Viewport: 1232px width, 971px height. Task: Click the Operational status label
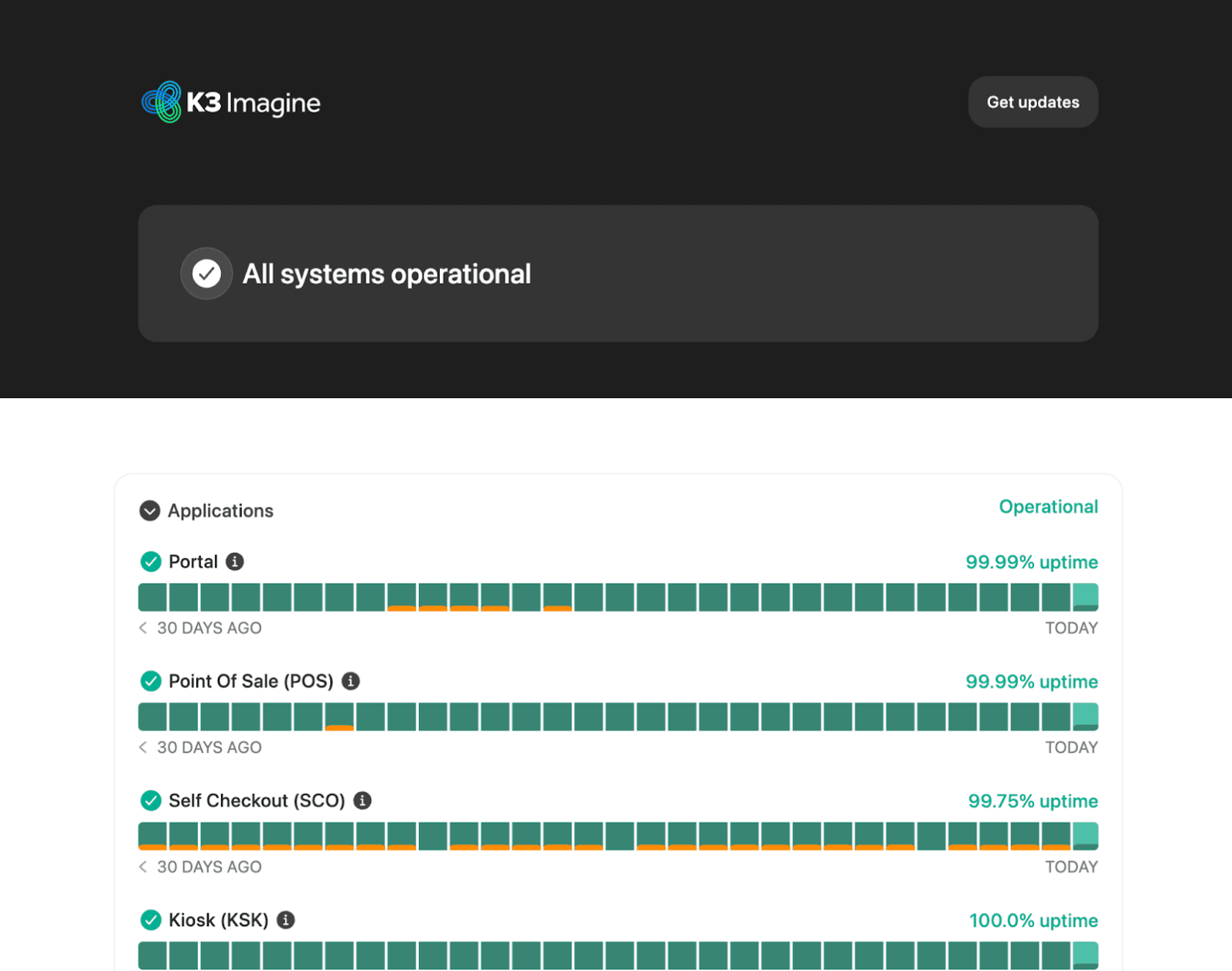coord(1049,506)
